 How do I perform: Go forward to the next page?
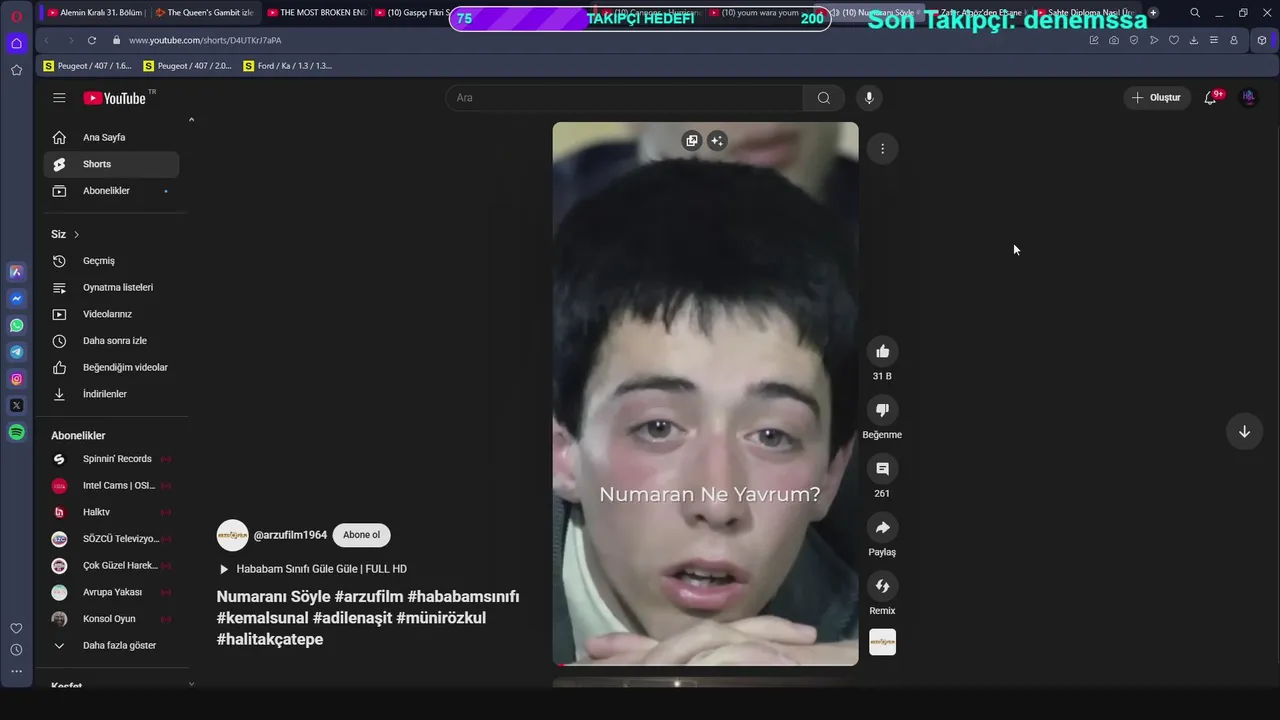[69, 40]
